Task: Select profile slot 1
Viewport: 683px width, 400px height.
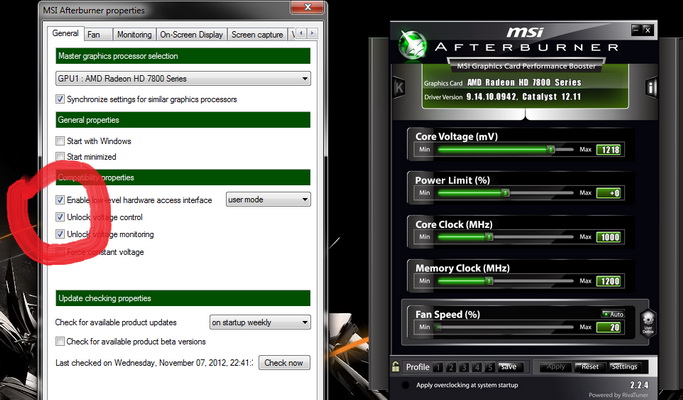Action: pos(438,367)
